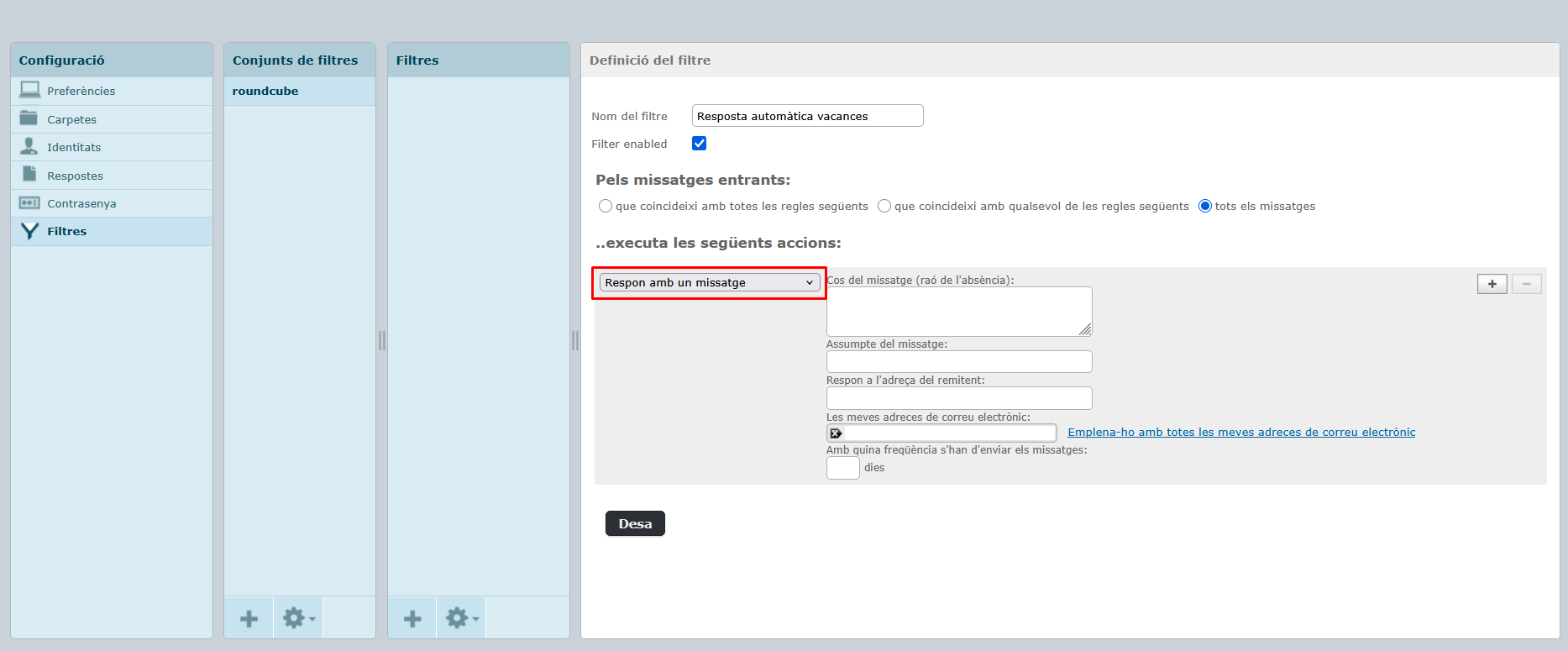Add a new filter with plus icon
Viewport: 1568px width, 651px height.
click(x=412, y=619)
